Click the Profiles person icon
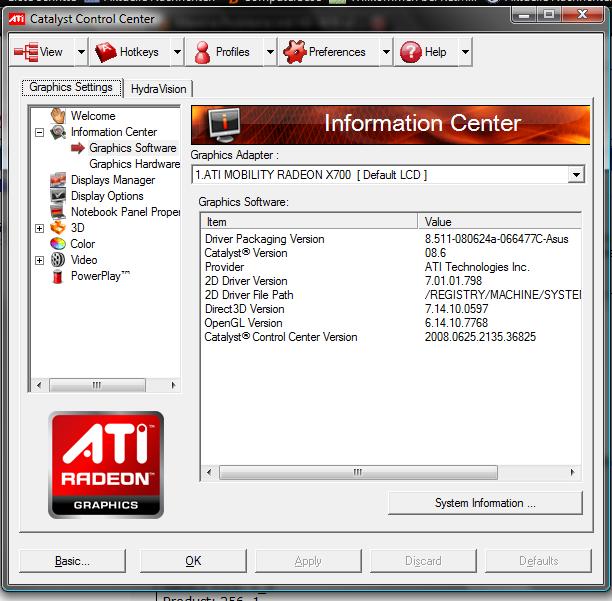Screen dimensions: 612x601 [202, 52]
